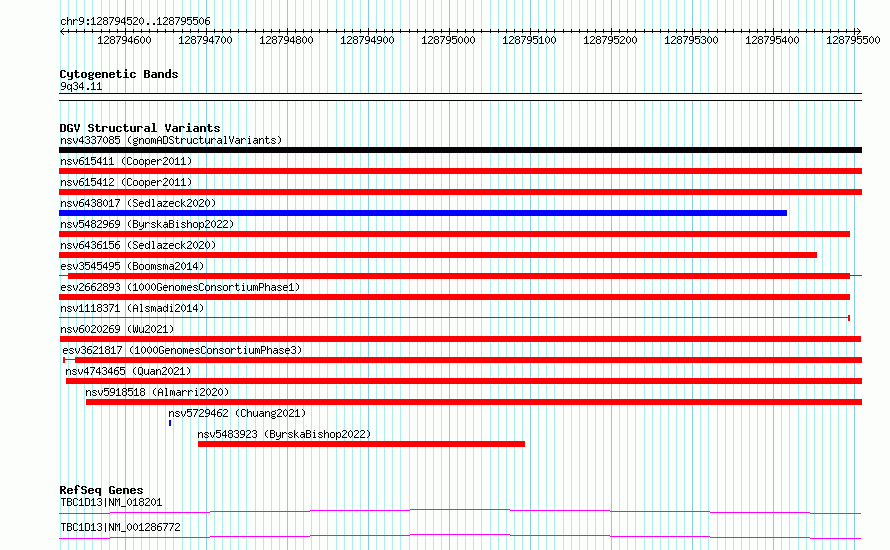Screen dimensions: 890x550
Task: Click the red bar under nsv5482969
Action: 454,234
